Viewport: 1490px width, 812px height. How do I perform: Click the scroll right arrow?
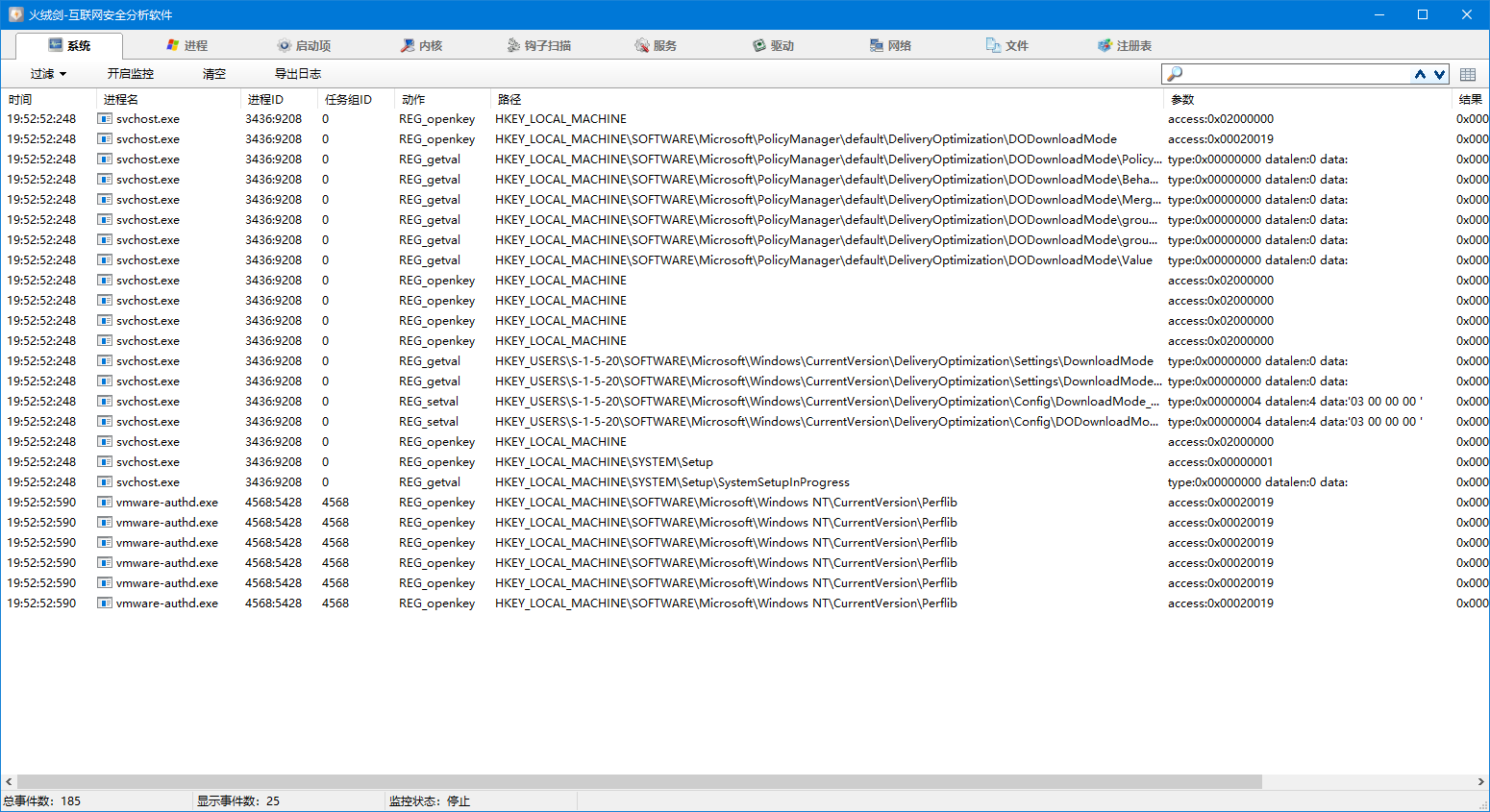(1480, 782)
